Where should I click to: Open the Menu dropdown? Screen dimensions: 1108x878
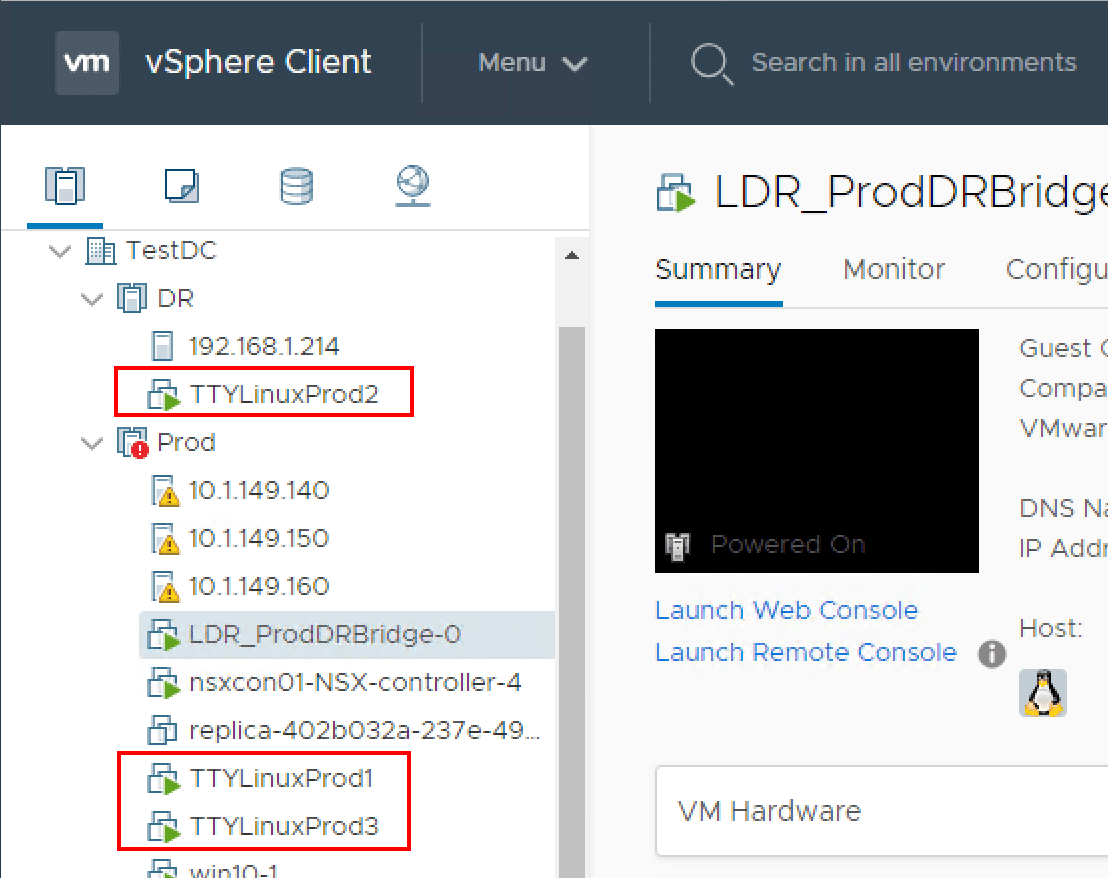pos(533,63)
